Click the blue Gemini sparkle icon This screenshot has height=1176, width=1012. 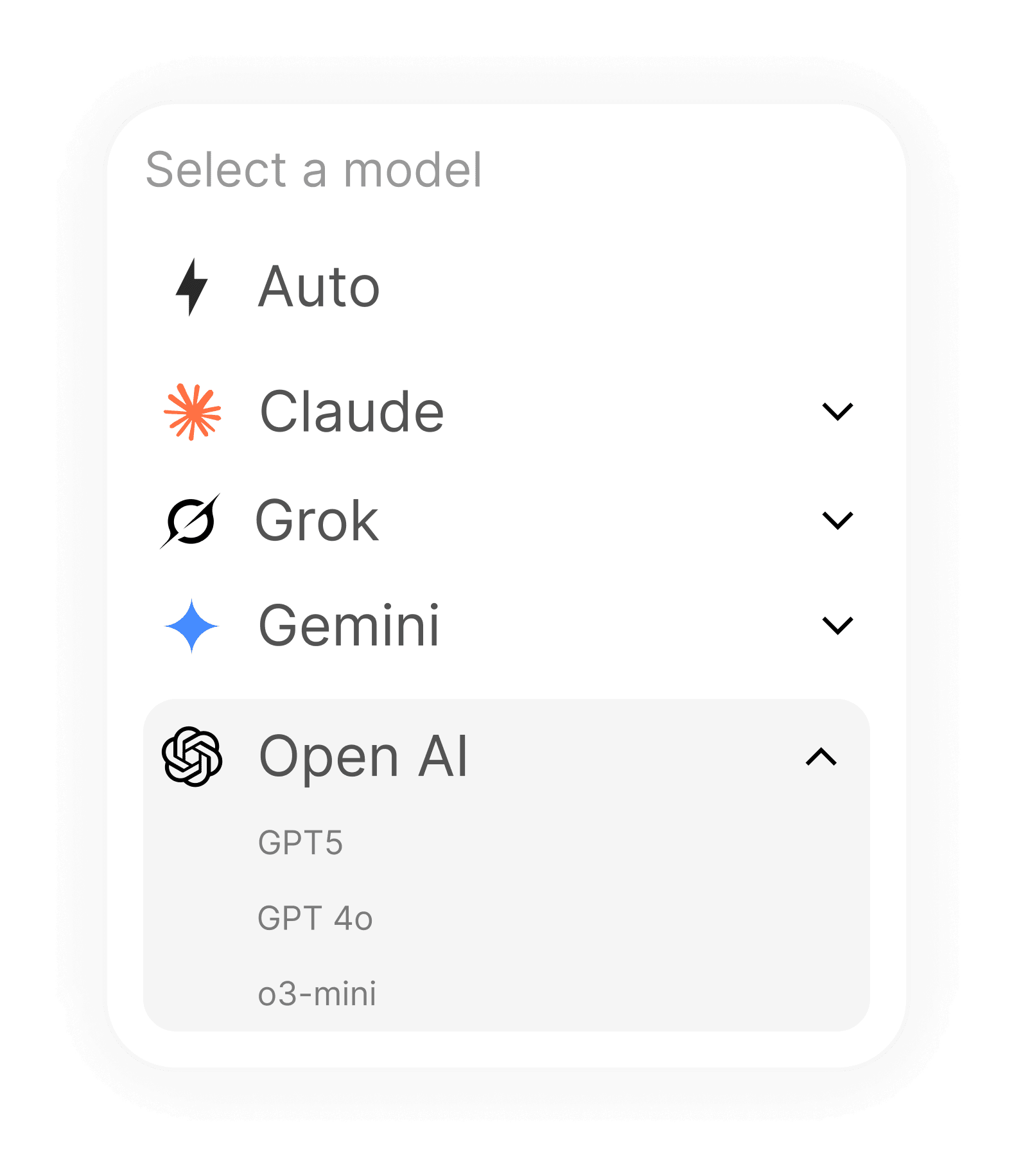coord(191,626)
